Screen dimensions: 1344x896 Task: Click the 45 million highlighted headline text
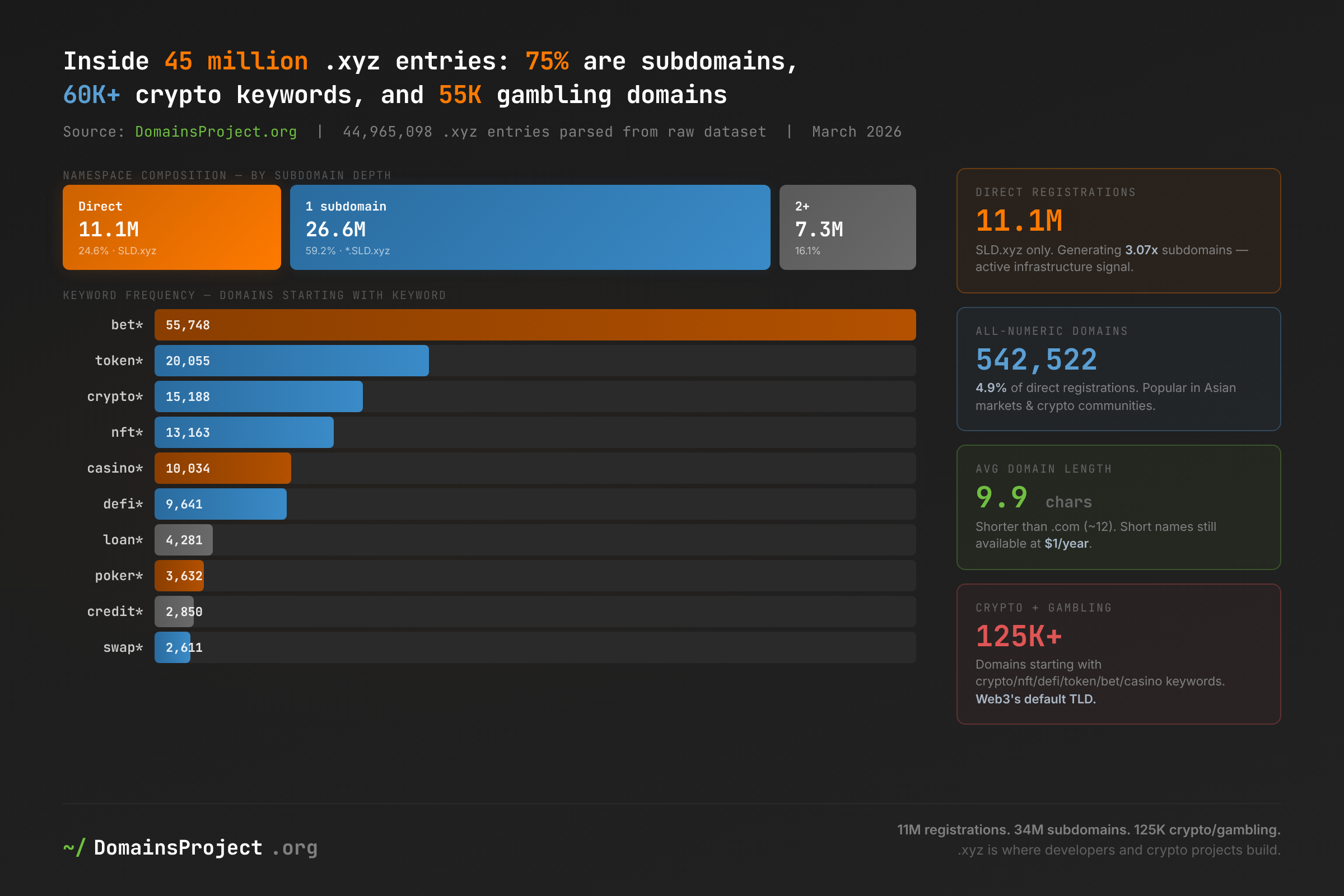pyautogui.click(x=236, y=61)
